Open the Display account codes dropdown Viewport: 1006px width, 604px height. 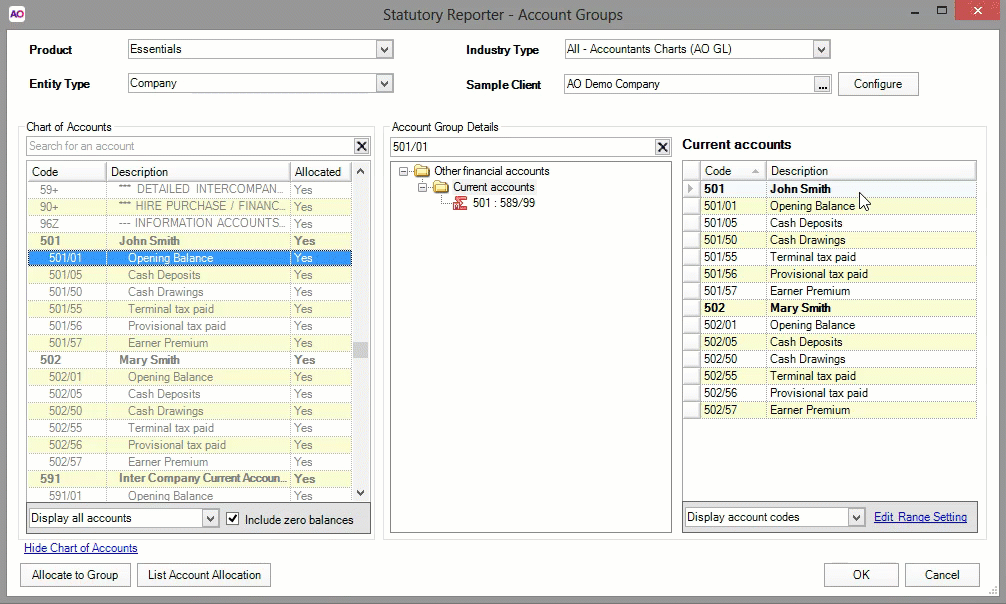[x=855, y=518]
